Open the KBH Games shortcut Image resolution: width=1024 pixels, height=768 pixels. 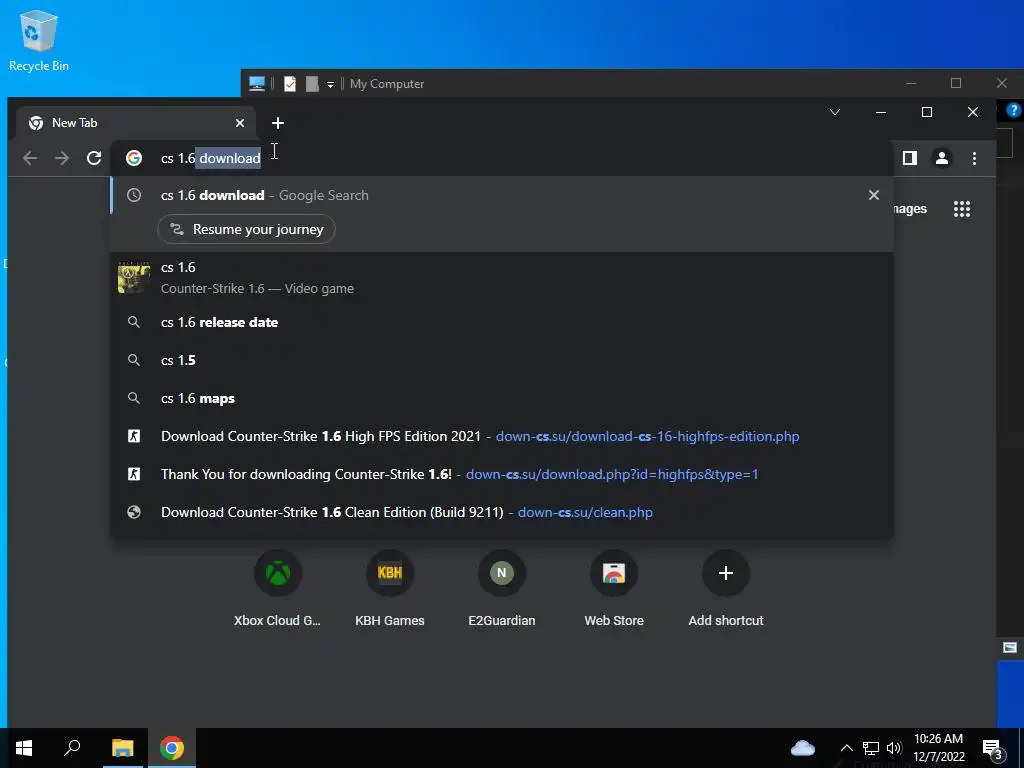pyautogui.click(x=390, y=589)
